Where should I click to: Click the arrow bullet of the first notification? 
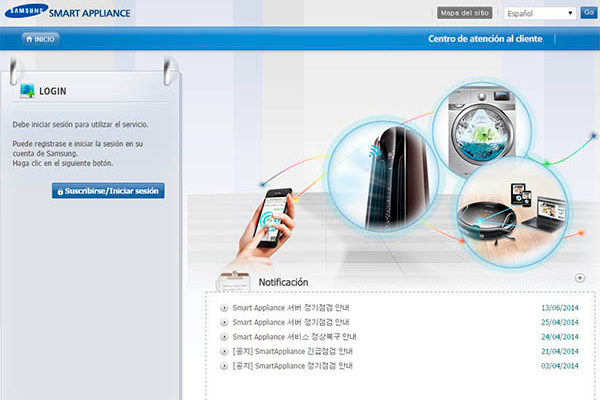(224, 308)
